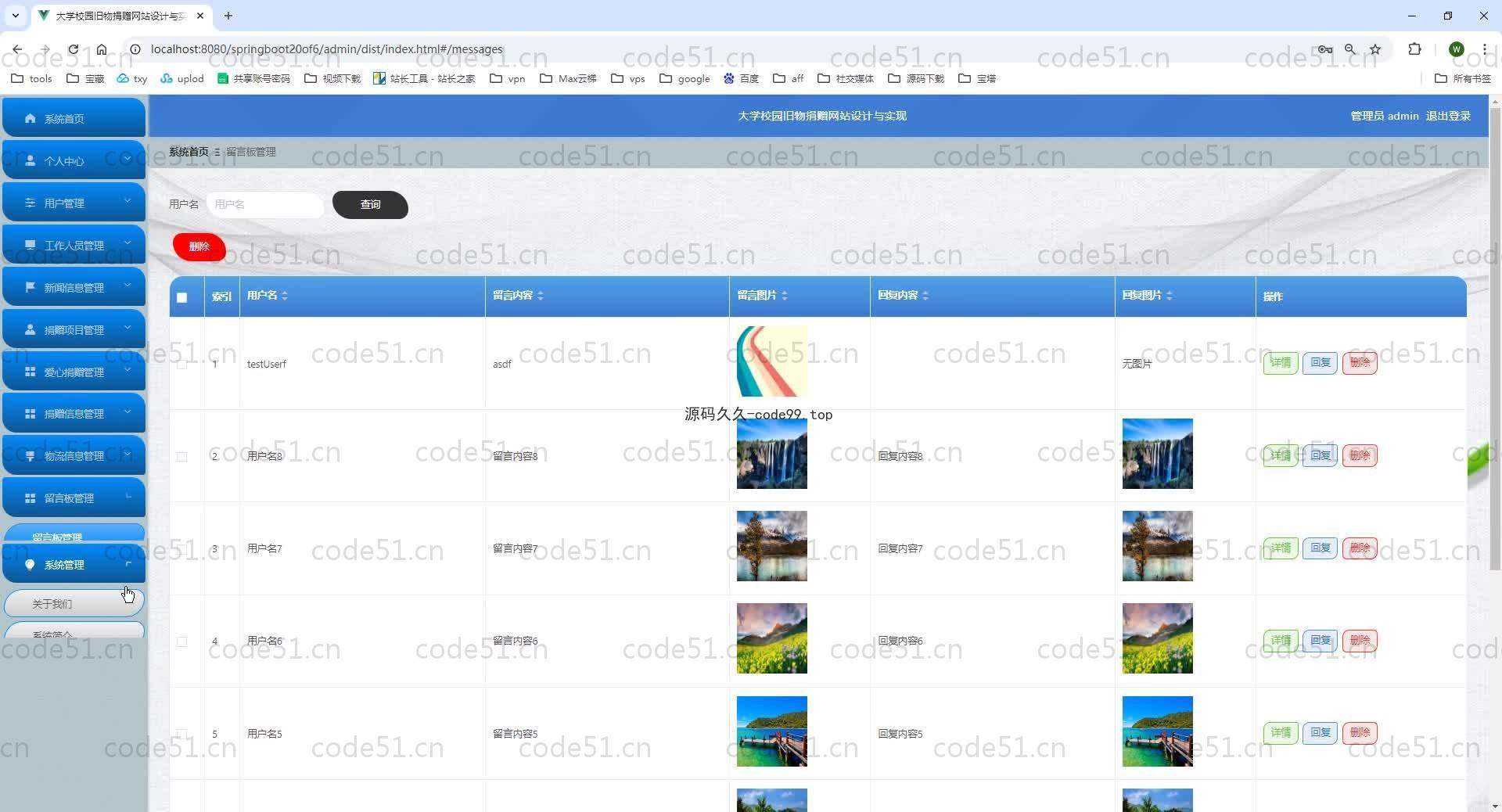1502x812 pixels.
Task: Expand 用户管理 sidebar menu
Action: click(x=74, y=203)
